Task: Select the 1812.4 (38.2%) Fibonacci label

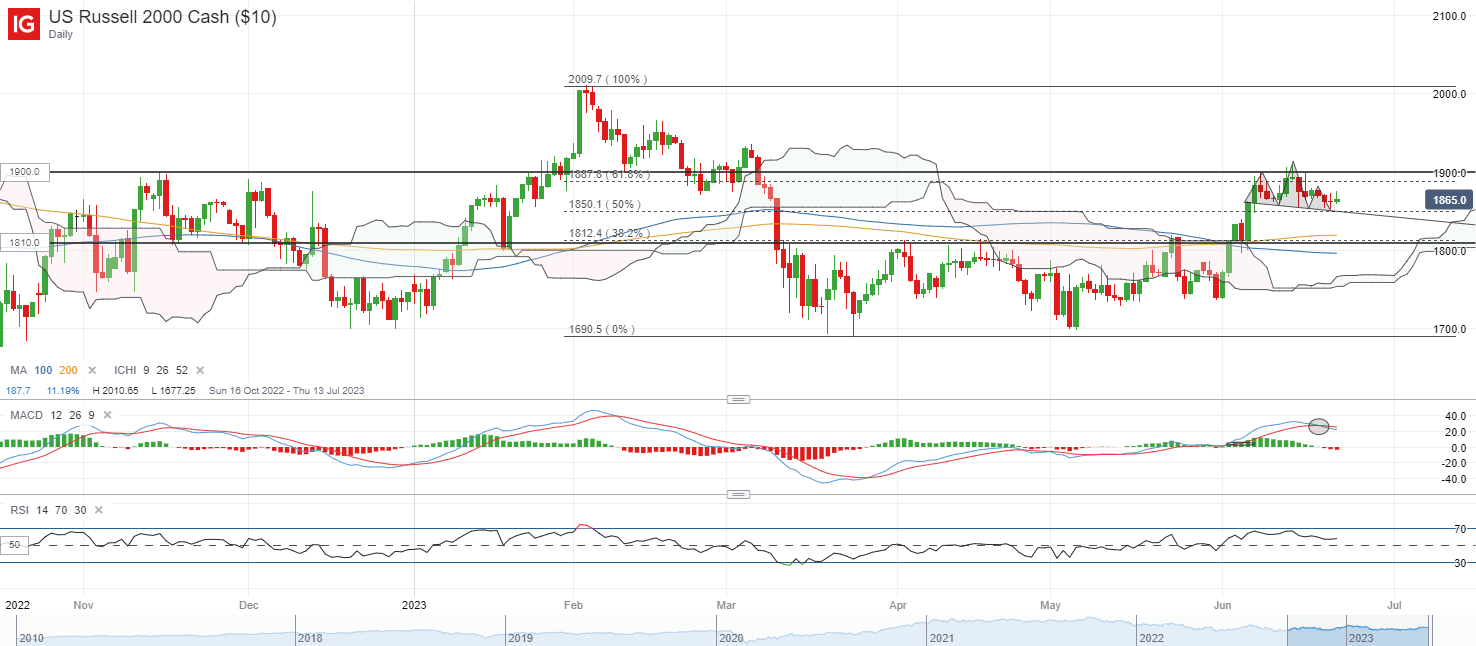Action: (611, 233)
